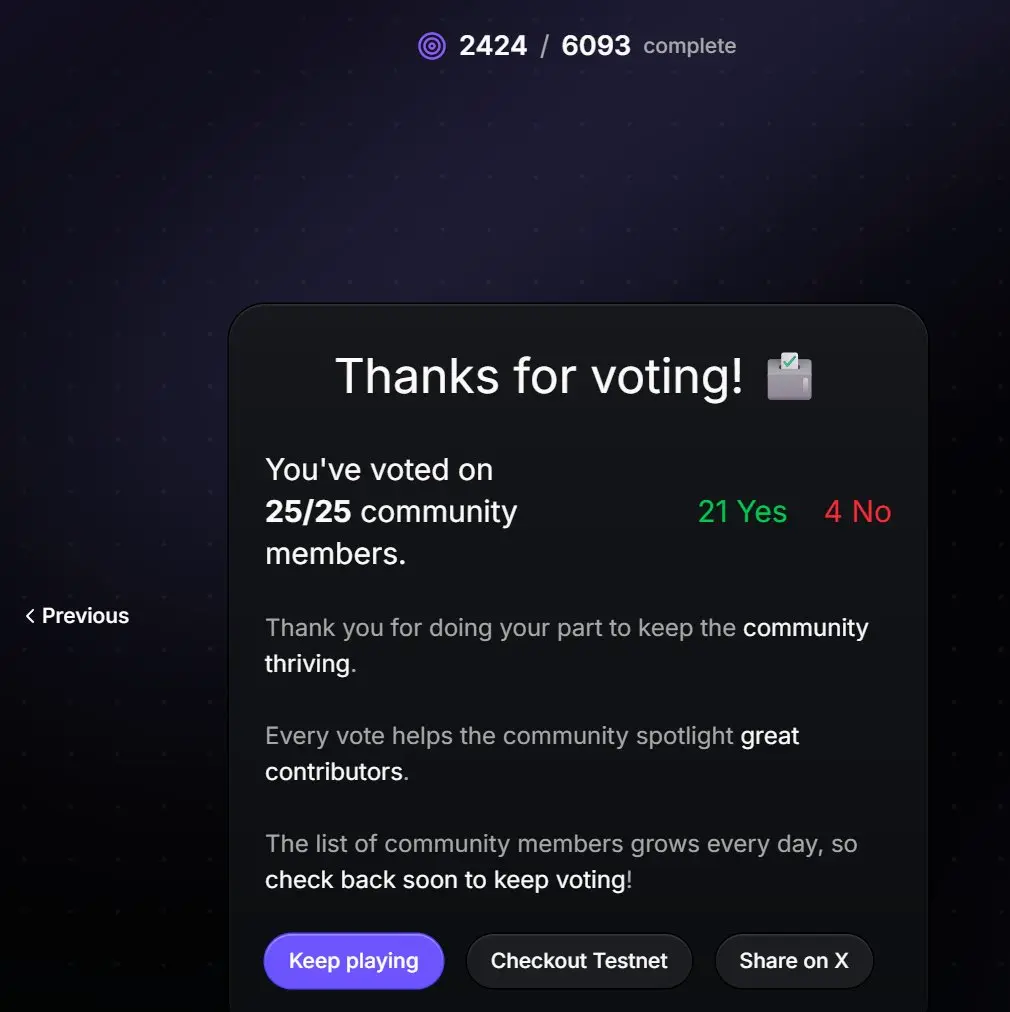
Task: Click the left chevron beside Previous
Action: (30, 616)
